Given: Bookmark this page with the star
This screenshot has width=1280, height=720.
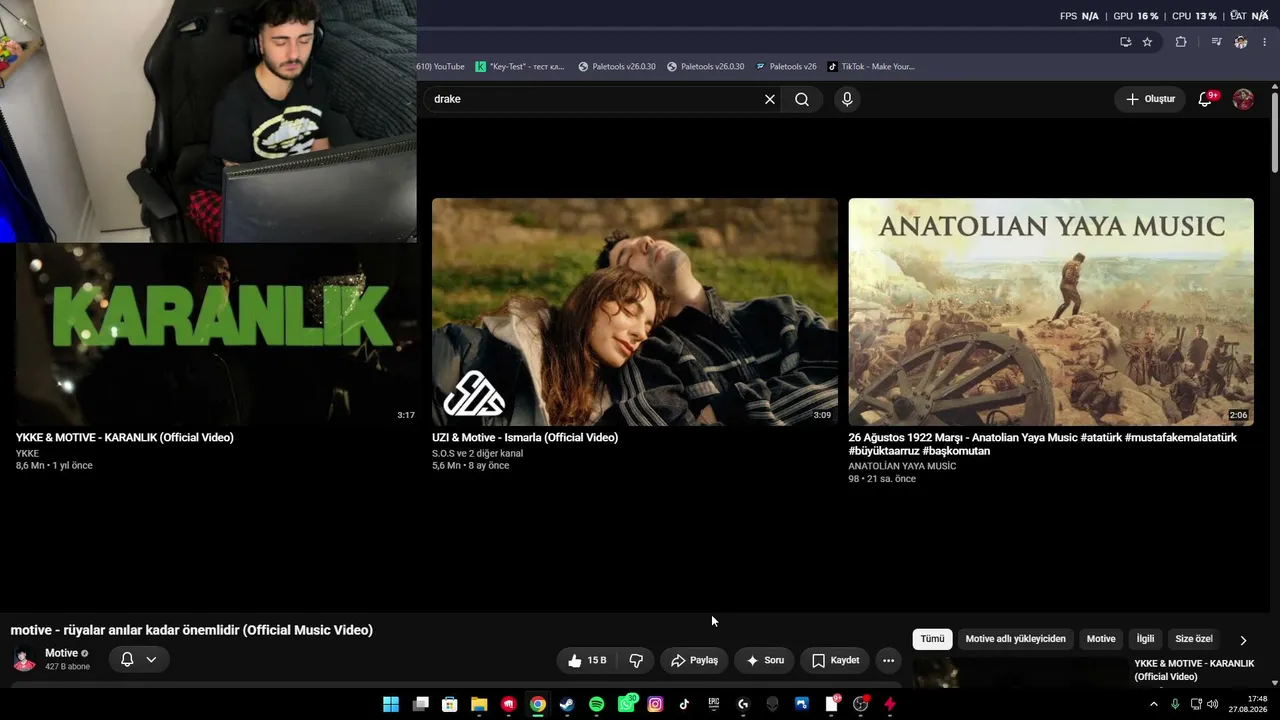Looking at the screenshot, I should [x=1147, y=42].
